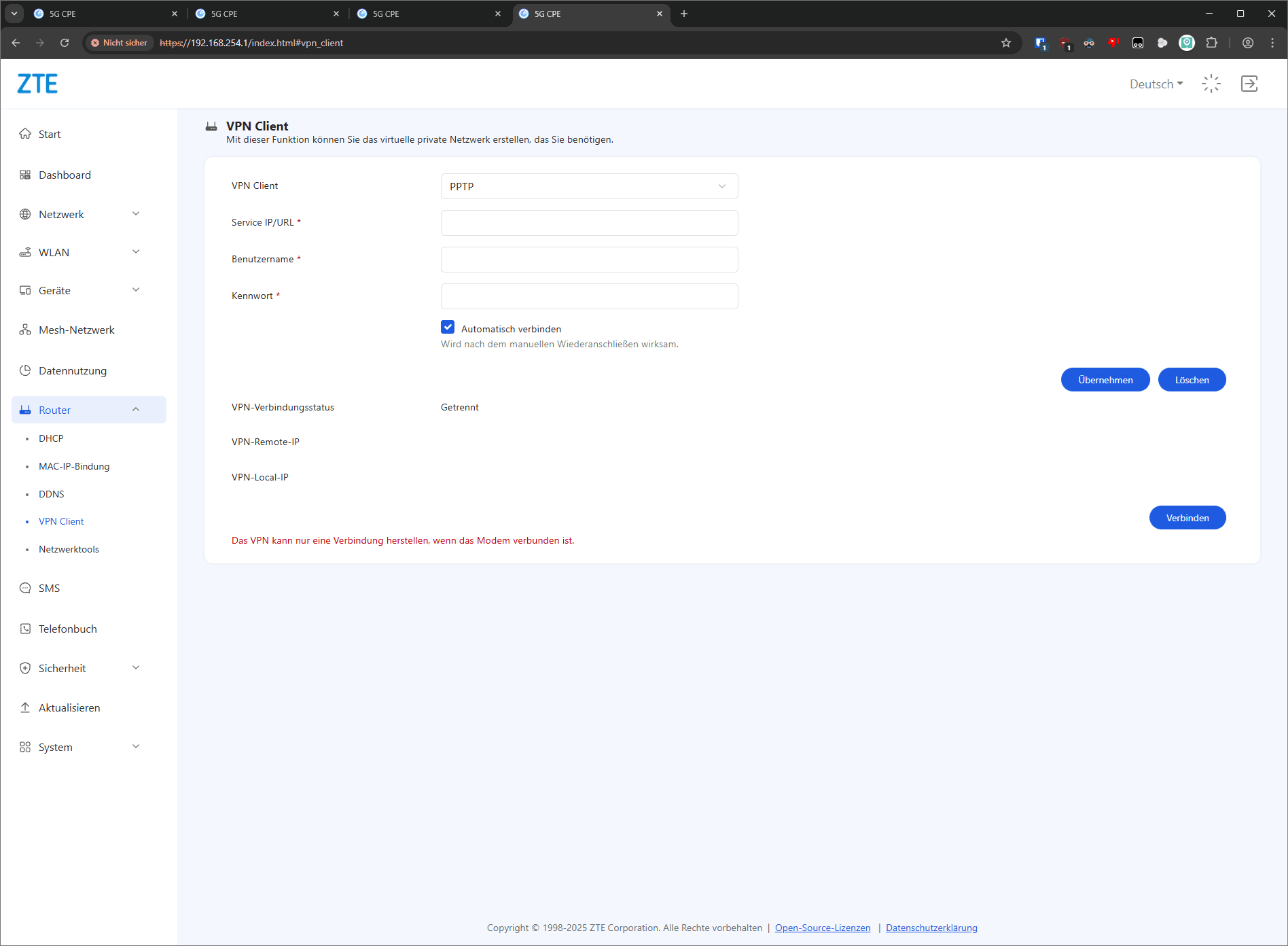The height and width of the screenshot is (946, 1288).
Task: Open a new browser tab
Action: tap(684, 14)
